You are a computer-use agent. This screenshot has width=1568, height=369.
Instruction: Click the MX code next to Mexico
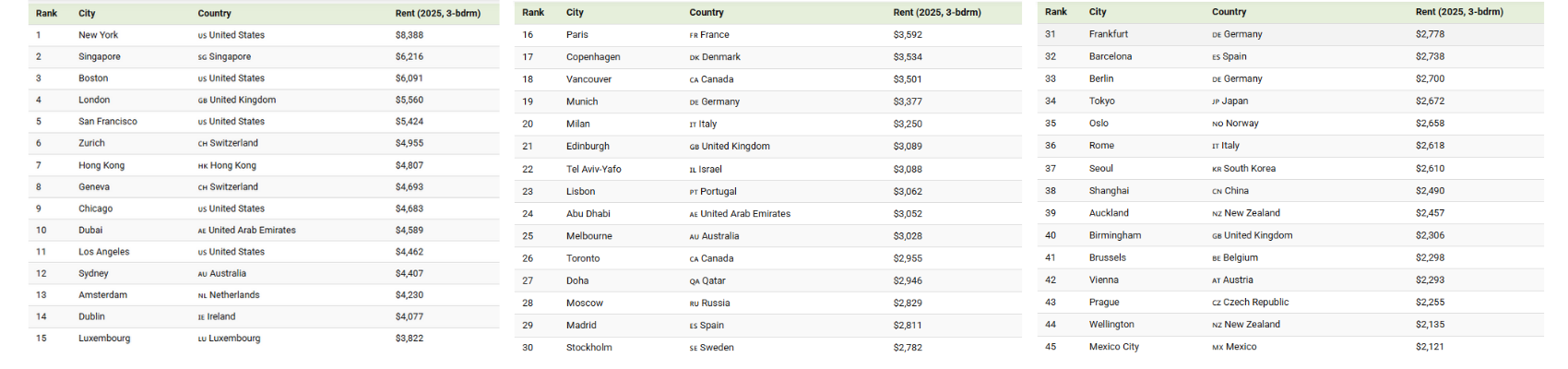click(1218, 348)
